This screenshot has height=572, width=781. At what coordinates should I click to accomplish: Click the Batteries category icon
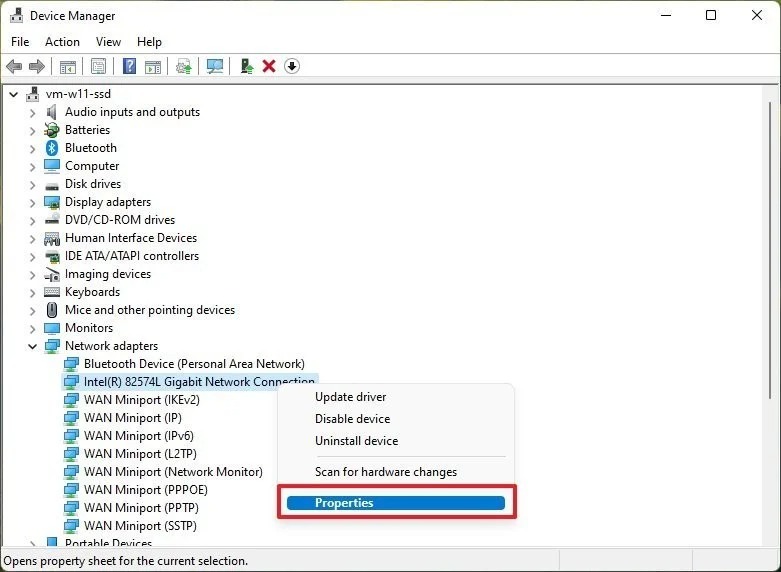pos(52,130)
